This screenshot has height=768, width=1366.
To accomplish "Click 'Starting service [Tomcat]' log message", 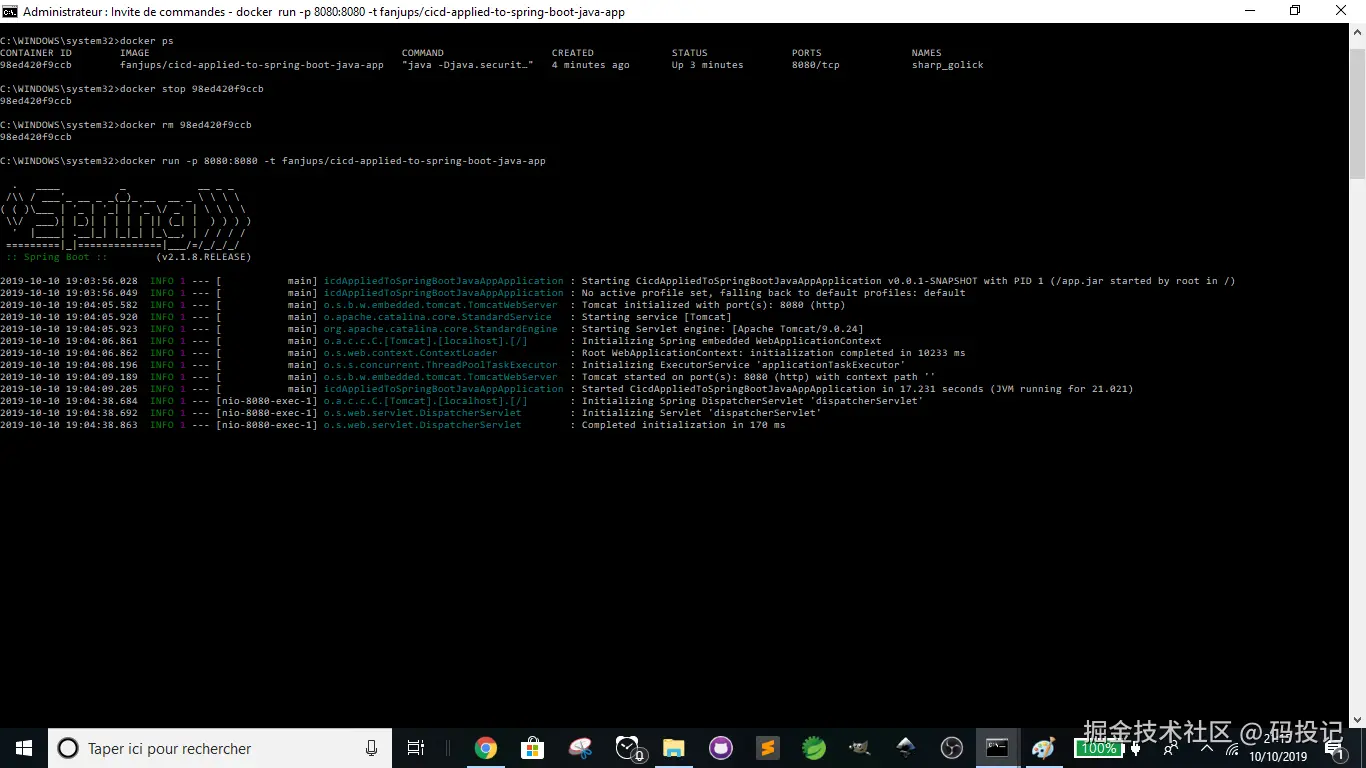I will 657,317.
